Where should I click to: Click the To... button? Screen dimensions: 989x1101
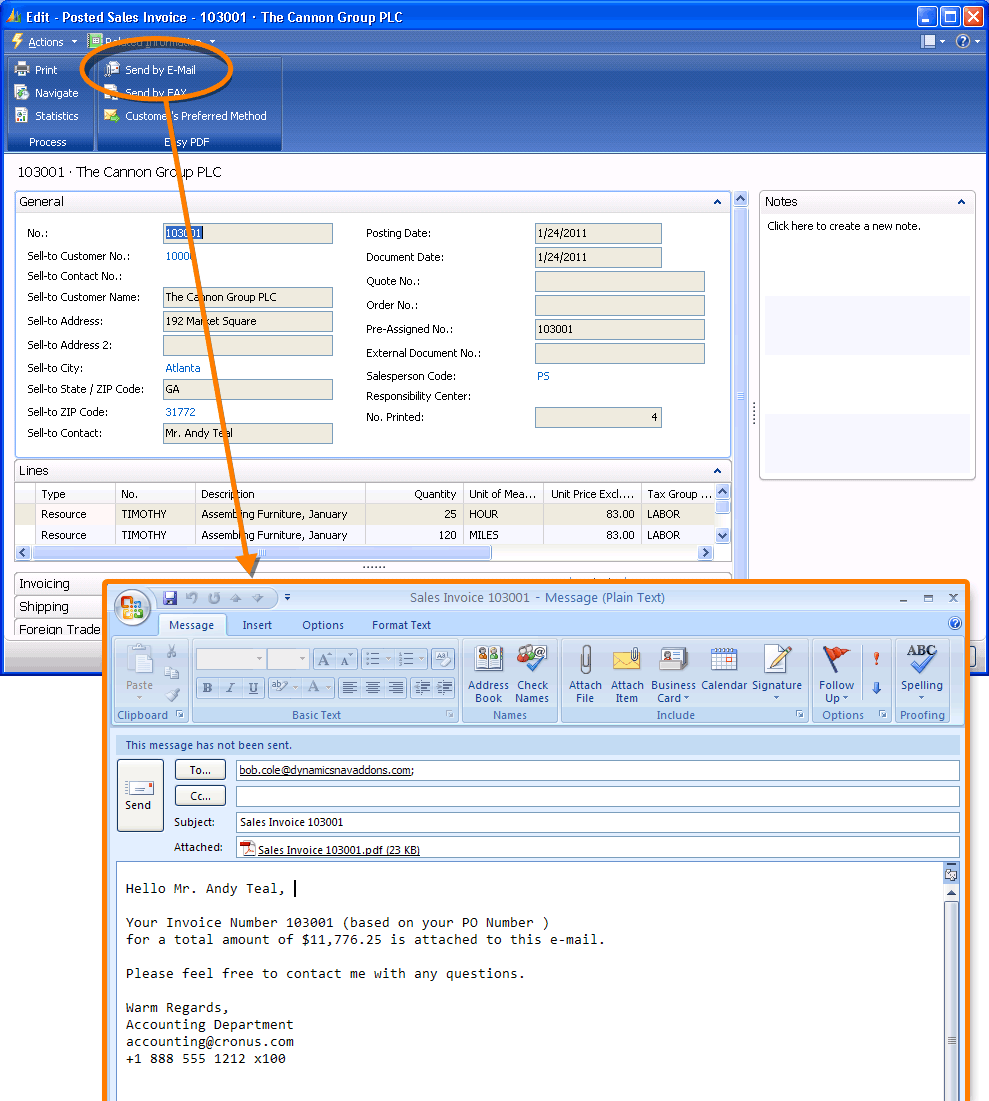coord(200,770)
